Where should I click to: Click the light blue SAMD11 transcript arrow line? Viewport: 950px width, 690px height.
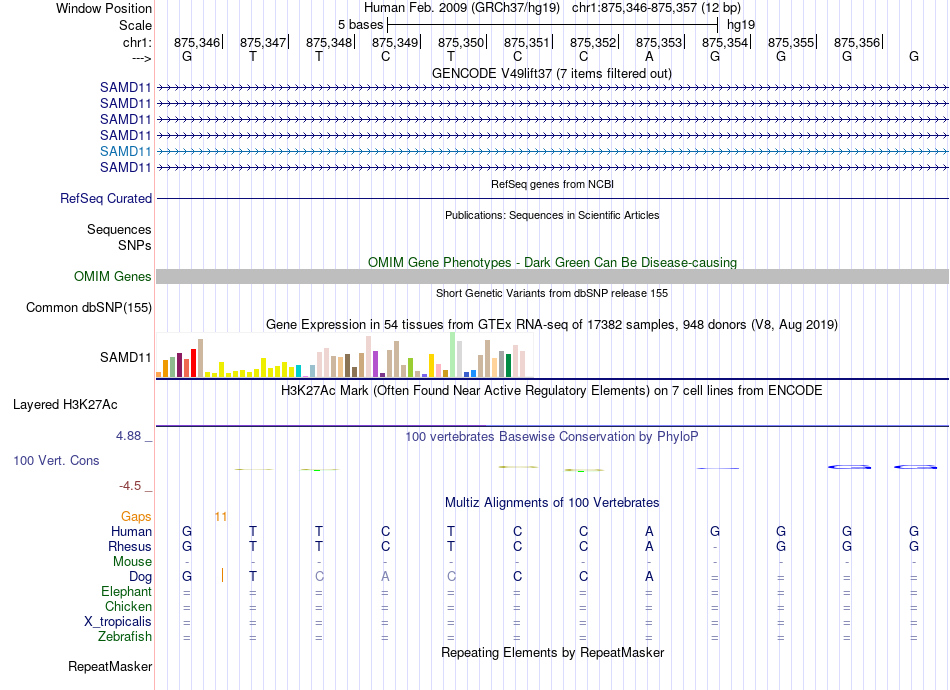552,151
